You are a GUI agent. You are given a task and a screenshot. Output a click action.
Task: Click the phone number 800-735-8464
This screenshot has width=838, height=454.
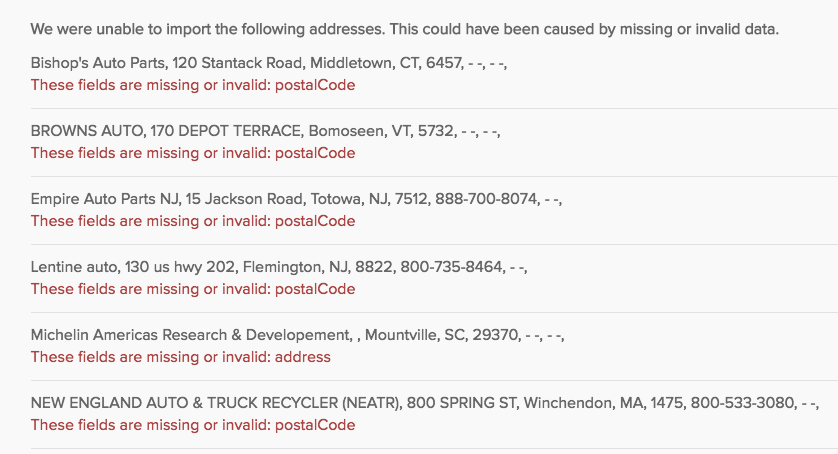pyautogui.click(x=452, y=267)
